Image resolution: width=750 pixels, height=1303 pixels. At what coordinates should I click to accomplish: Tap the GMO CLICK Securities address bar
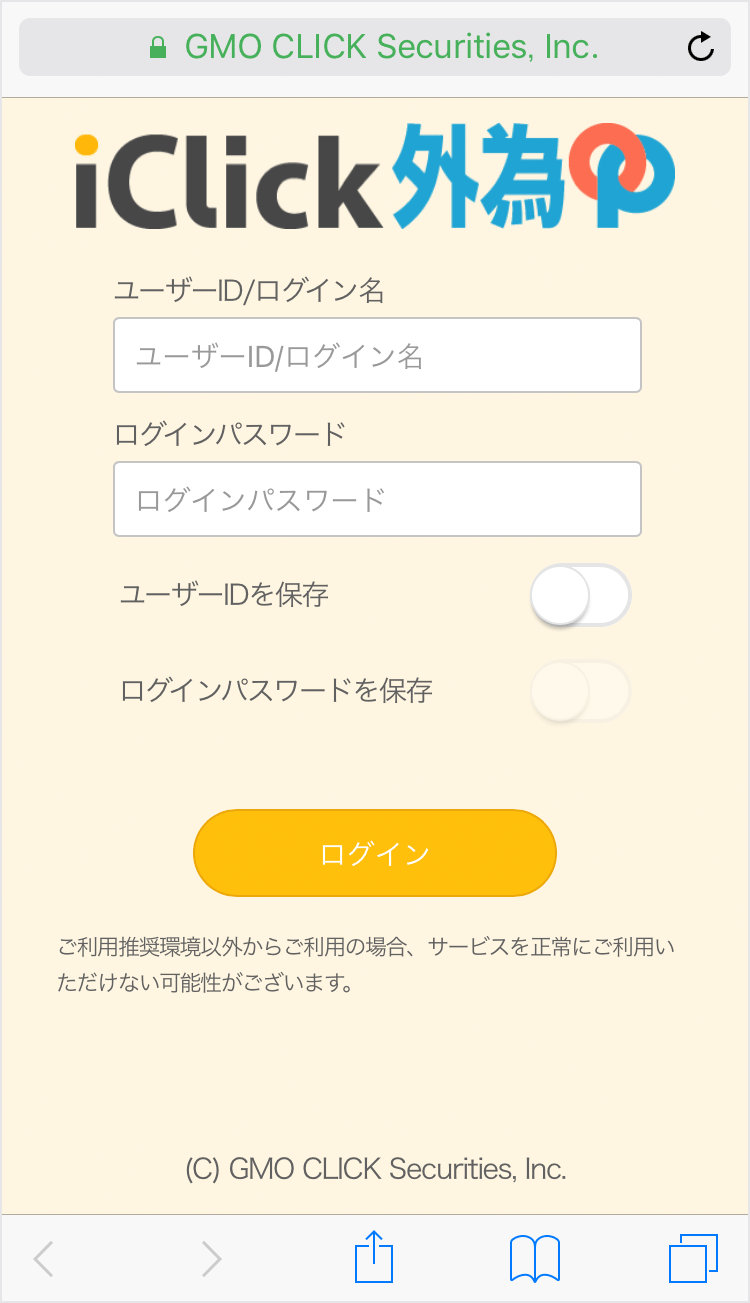tap(375, 47)
